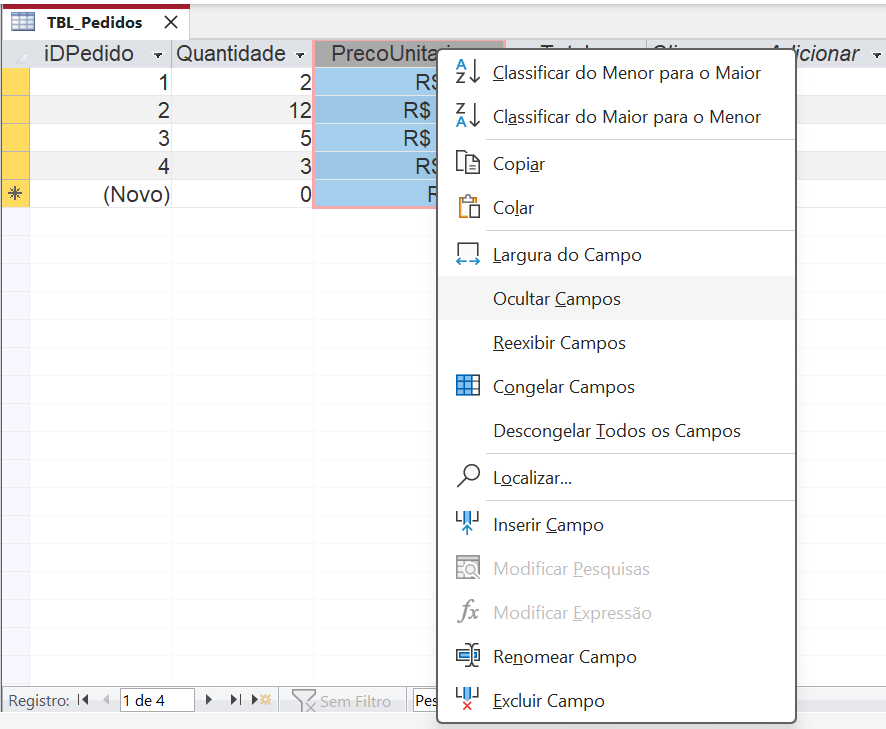The height and width of the screenshot is (729, 886).
Task: Select Reexibir Campos menu entry
Action: pos(559,343)
